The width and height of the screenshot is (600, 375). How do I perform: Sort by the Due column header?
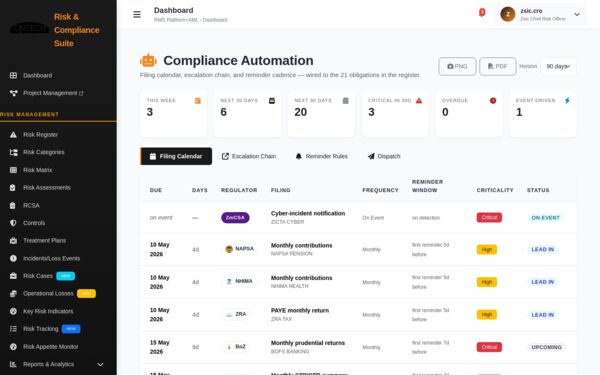pyautogui.click(x=156, y=190)
